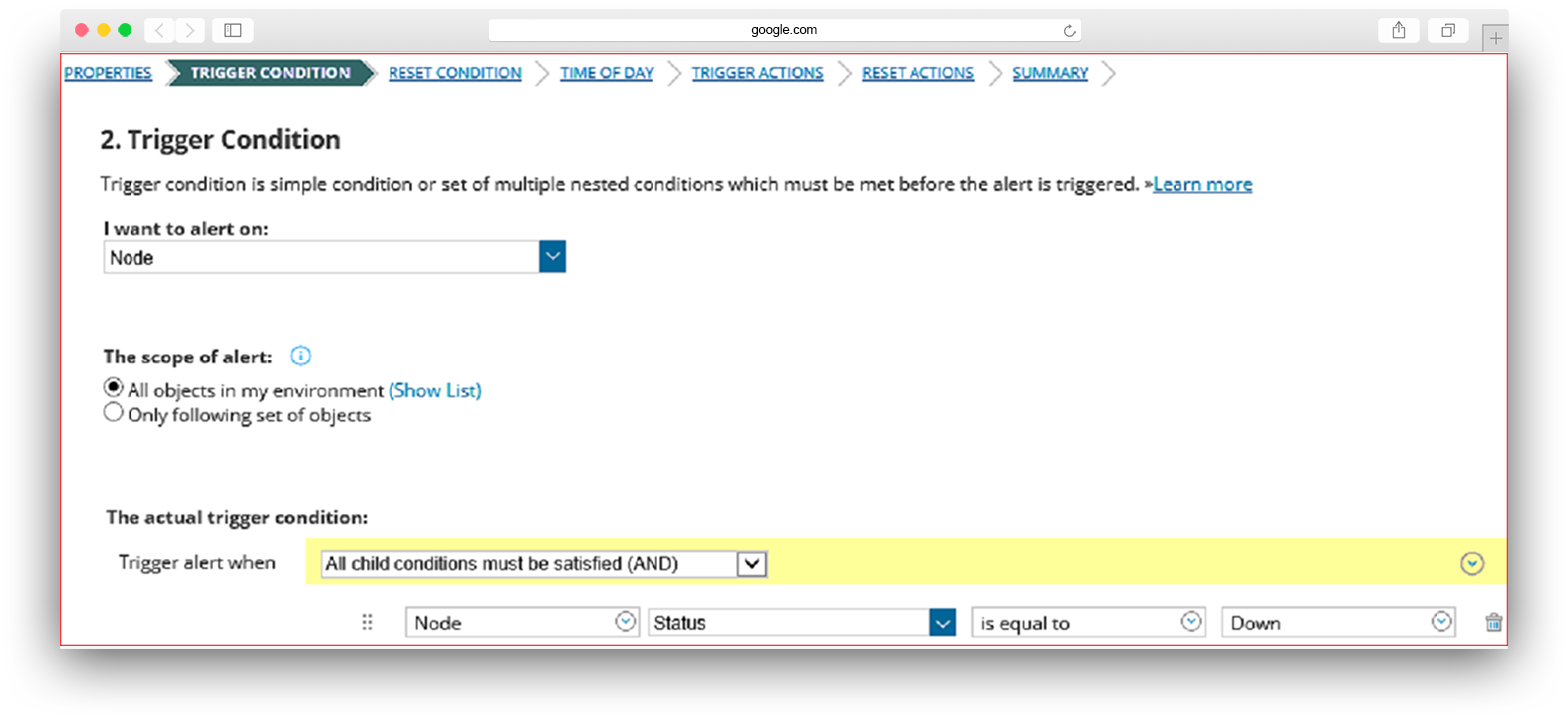Select All objects in my environment radio
The height and width of the screenshot is (719, 1568).
pos(114,387)
